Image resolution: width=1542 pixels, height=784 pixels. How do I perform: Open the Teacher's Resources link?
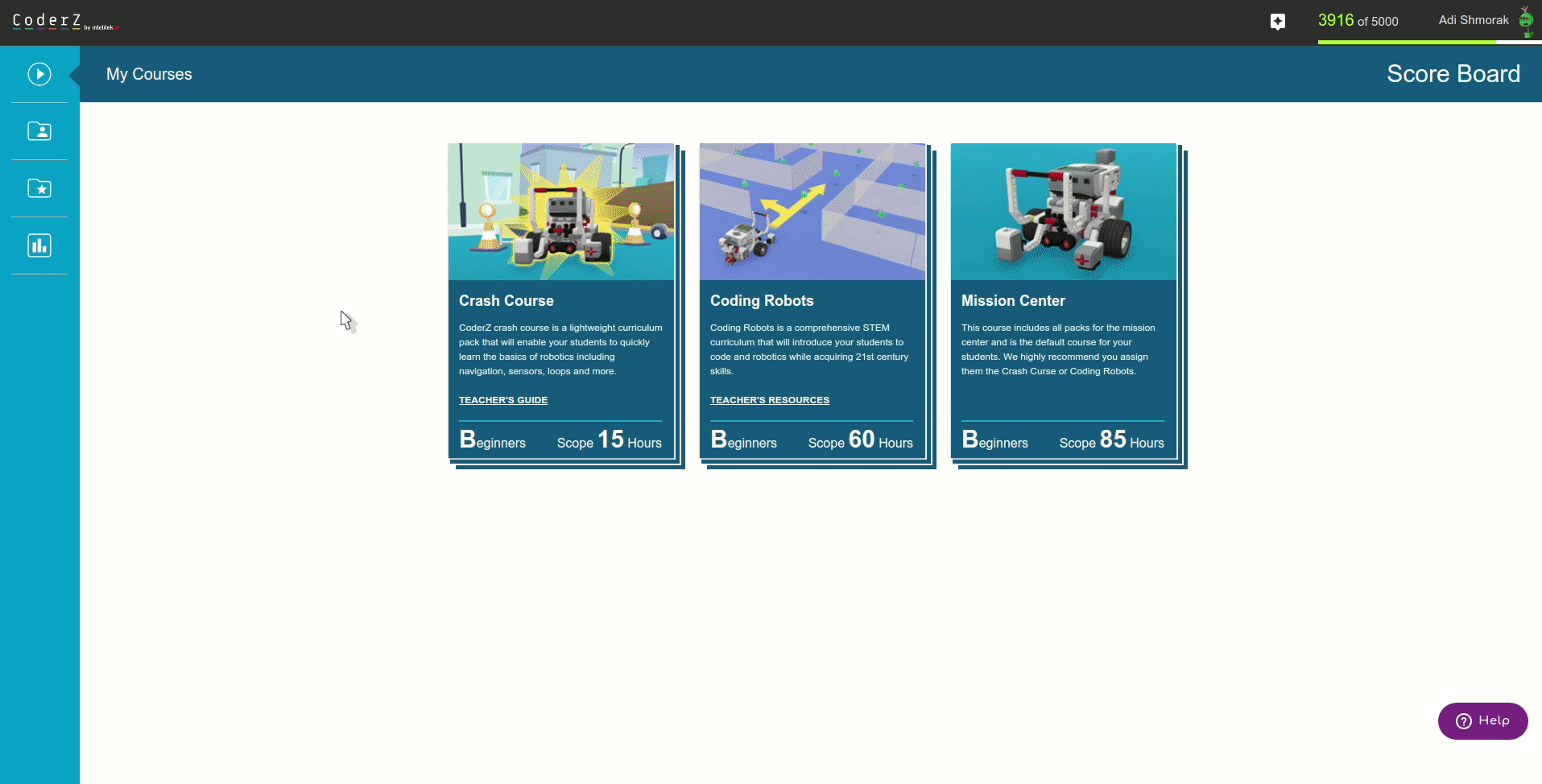(x=769, y=400)
